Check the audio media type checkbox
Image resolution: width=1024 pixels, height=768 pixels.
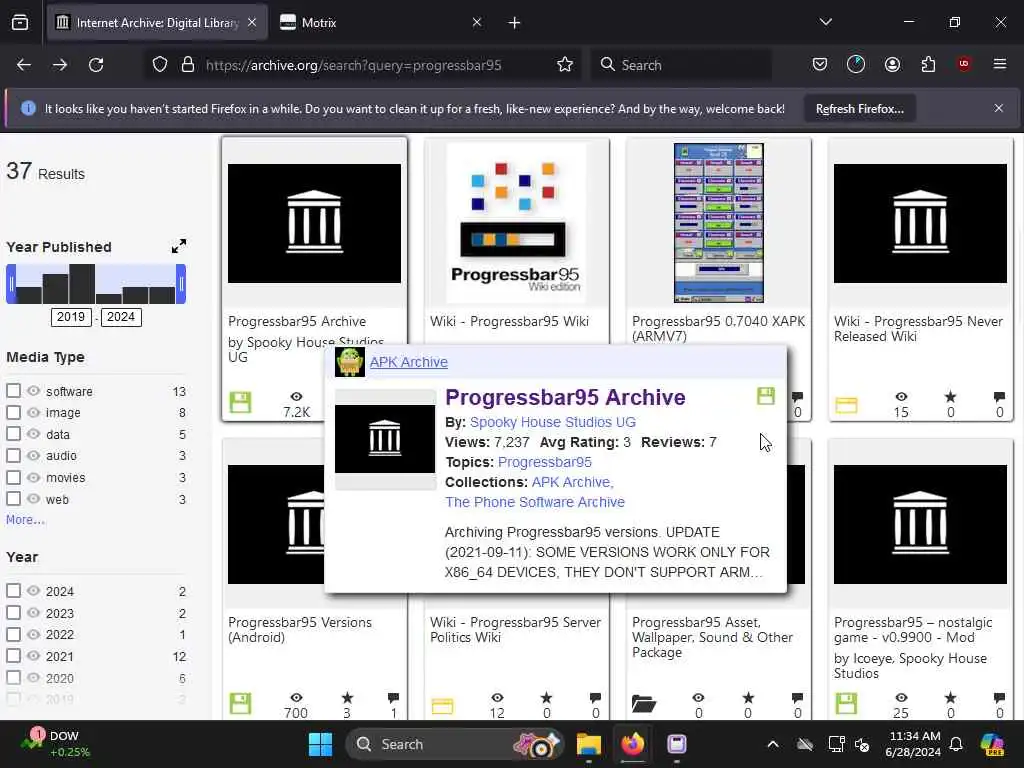[14, 455]
